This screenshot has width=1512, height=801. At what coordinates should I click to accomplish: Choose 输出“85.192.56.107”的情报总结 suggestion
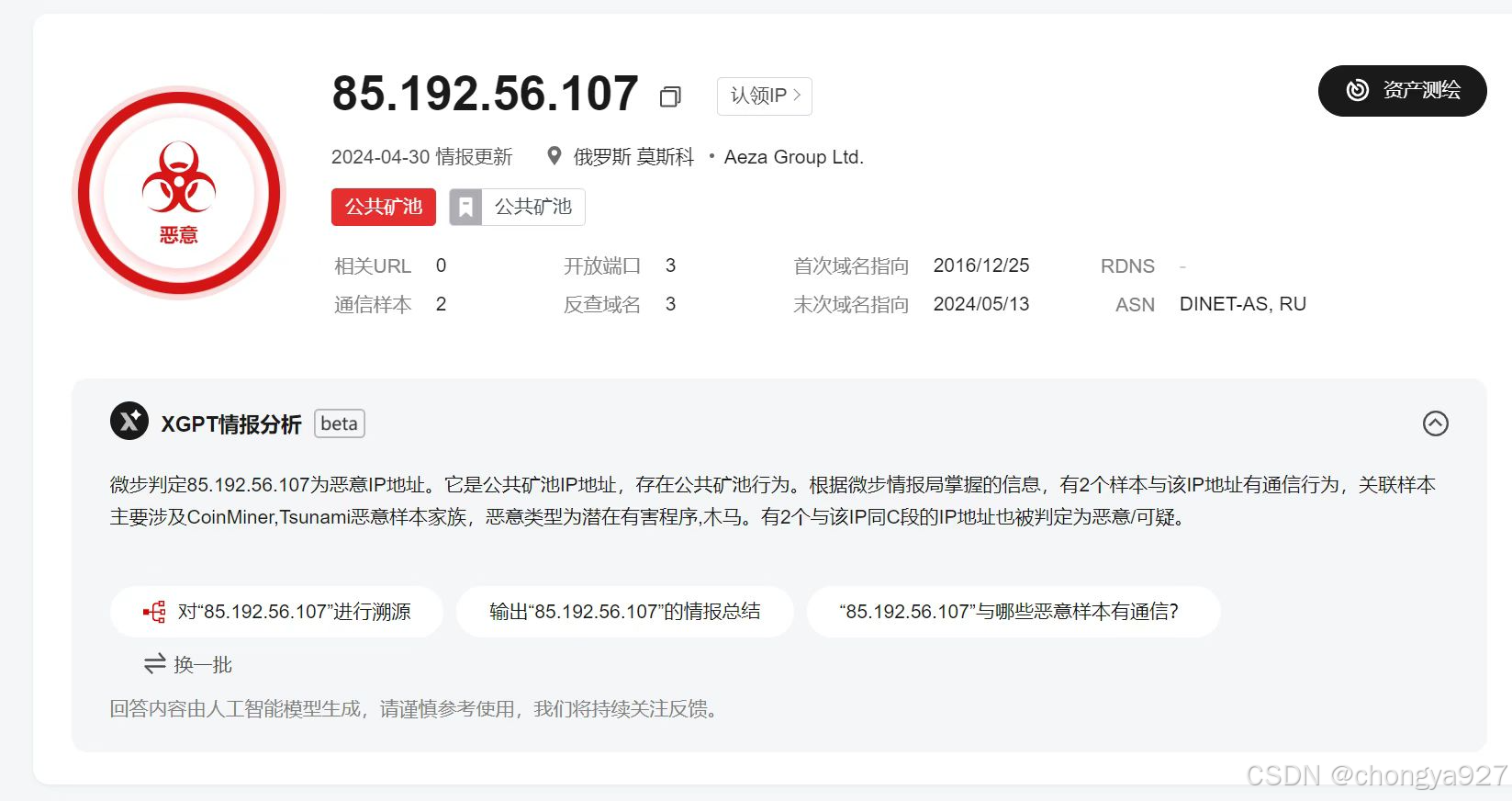point(624,612)
